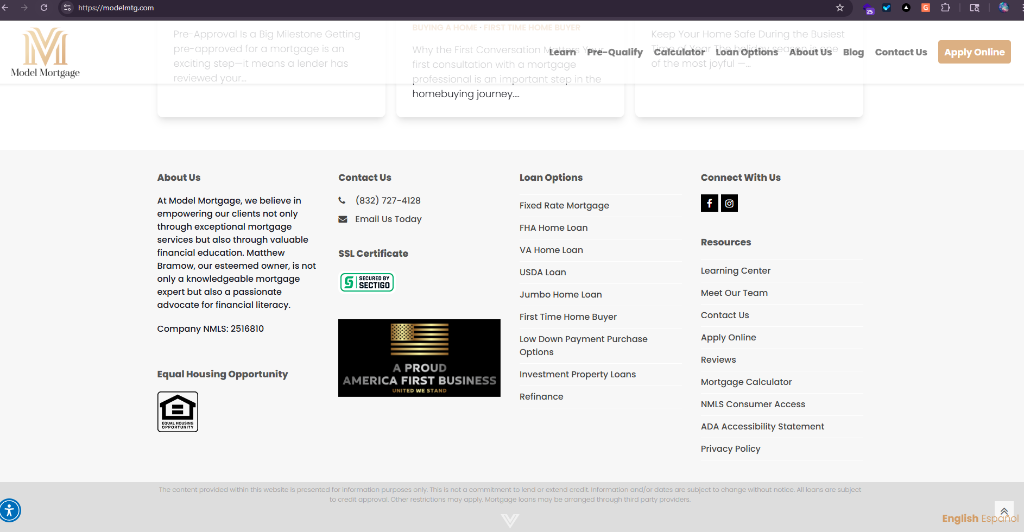Click the scroll-to-top arrow button

tap(1004, 510)
